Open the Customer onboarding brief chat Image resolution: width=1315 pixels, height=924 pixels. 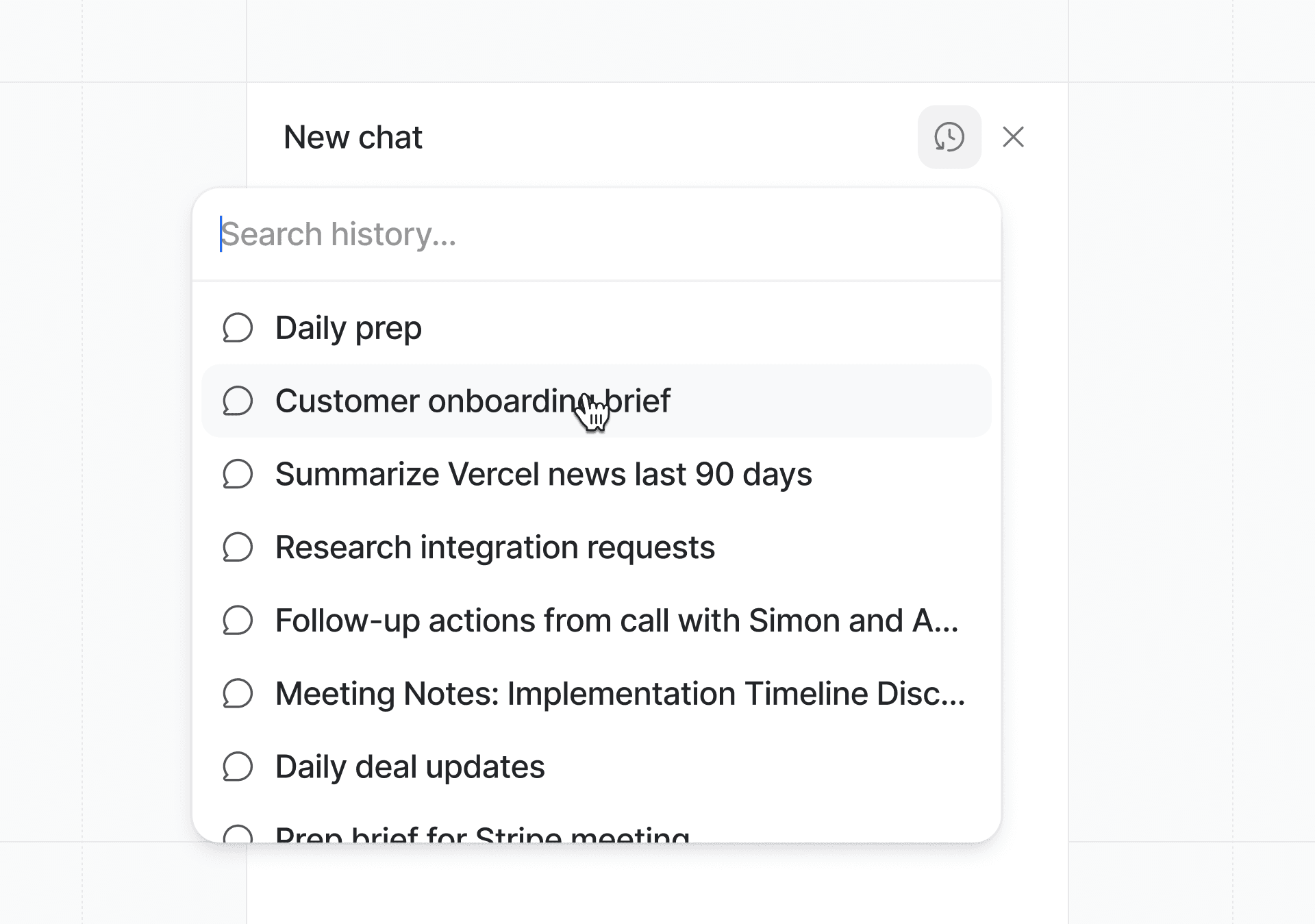point(473,401)
